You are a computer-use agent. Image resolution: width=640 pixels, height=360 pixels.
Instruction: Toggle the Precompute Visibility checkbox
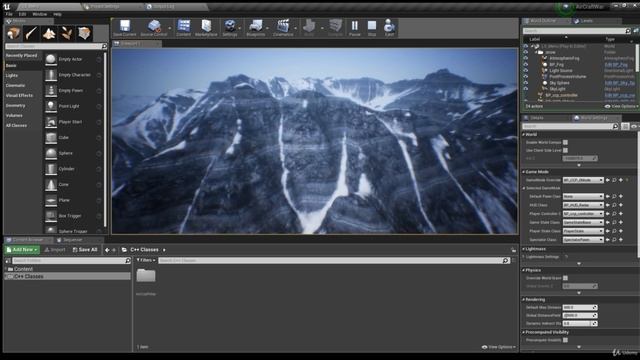tap(565, 340)
